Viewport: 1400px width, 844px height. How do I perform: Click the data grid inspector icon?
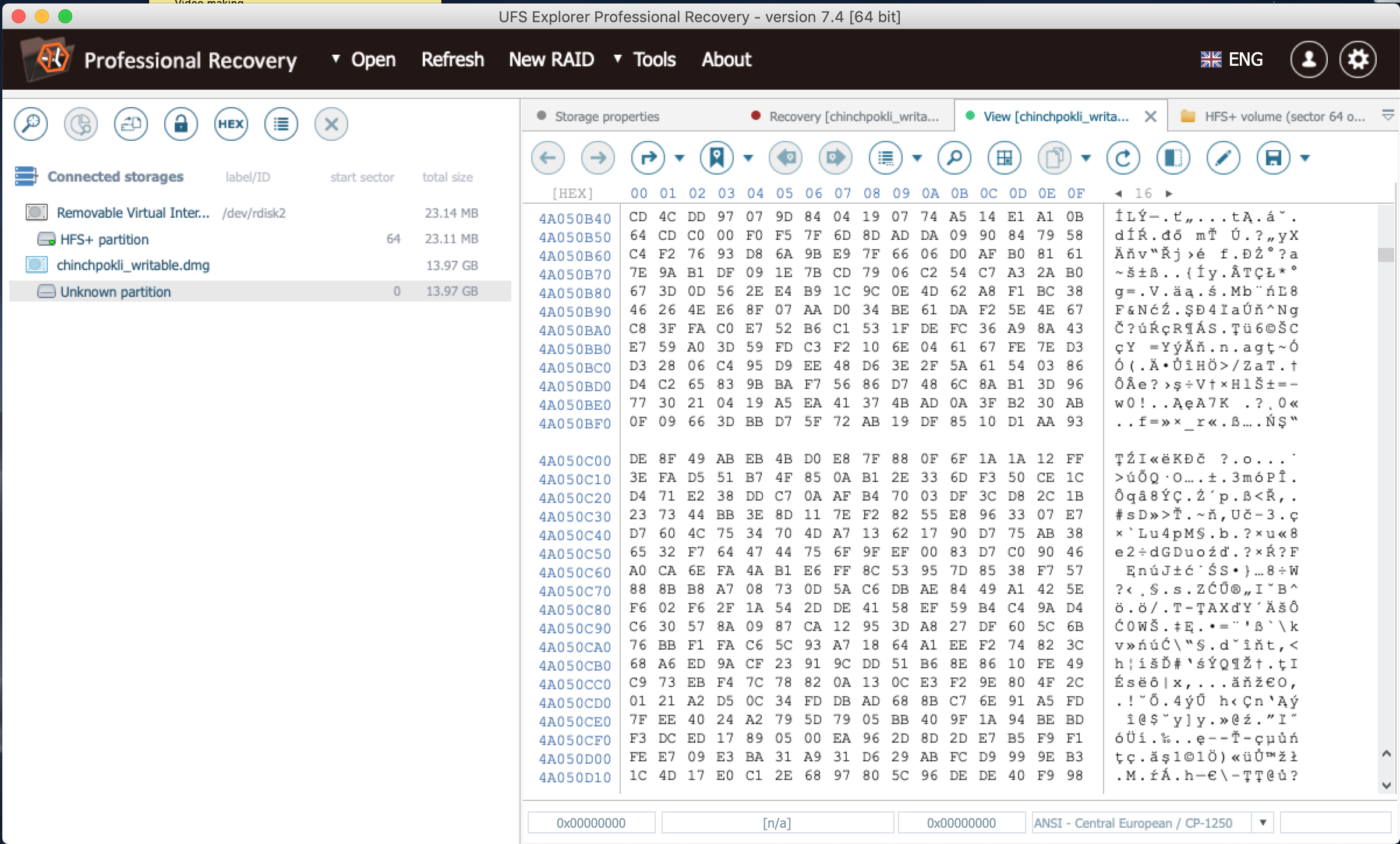pyautogui.click(x=1005, y=158)
